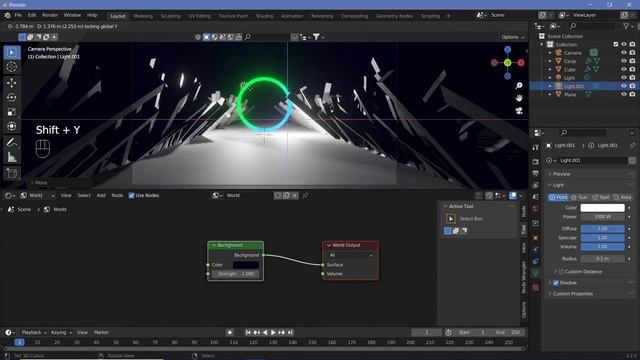Viewport: 640px width, 360px height.
Task: Select the Annotate pencil tool
Action: click(x=12, y=142)
